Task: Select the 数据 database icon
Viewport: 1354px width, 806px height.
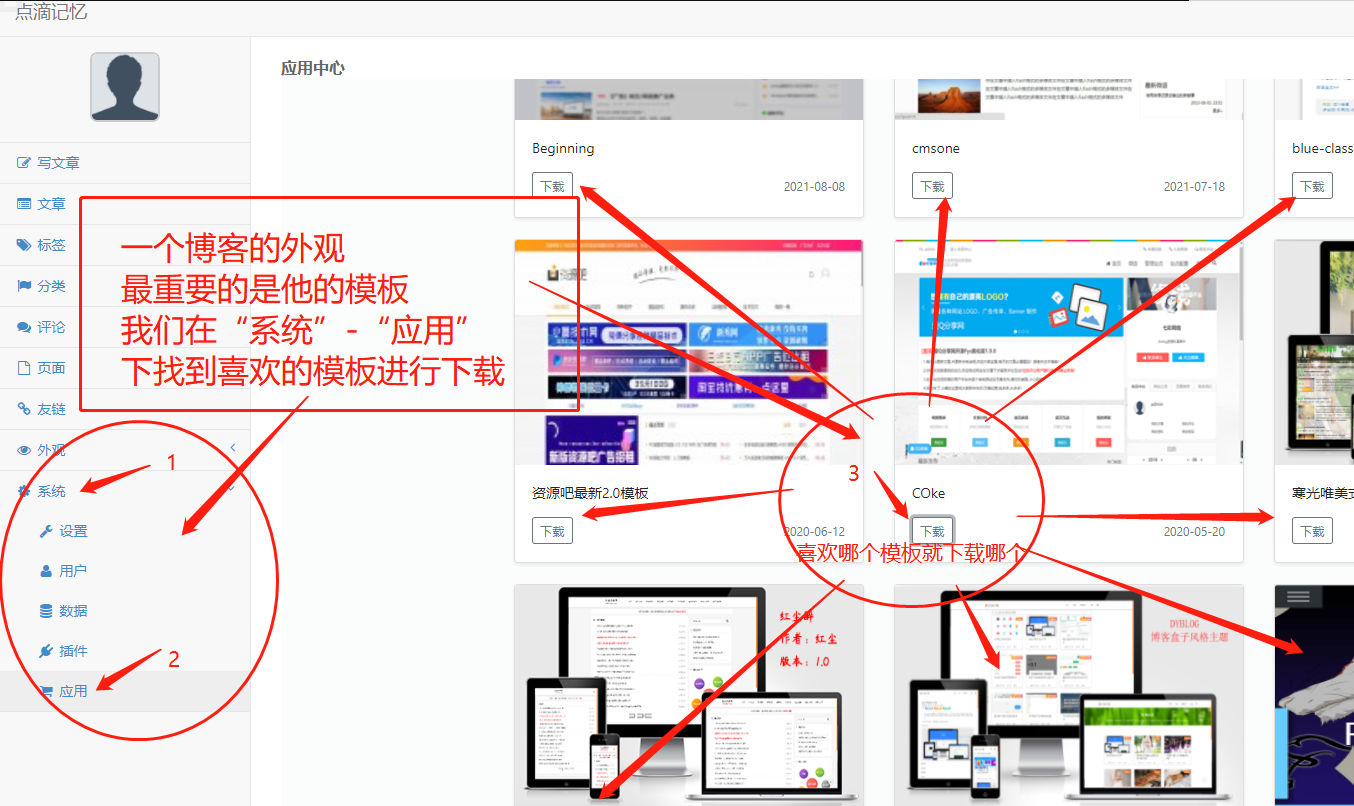Action: click(45, 613)
